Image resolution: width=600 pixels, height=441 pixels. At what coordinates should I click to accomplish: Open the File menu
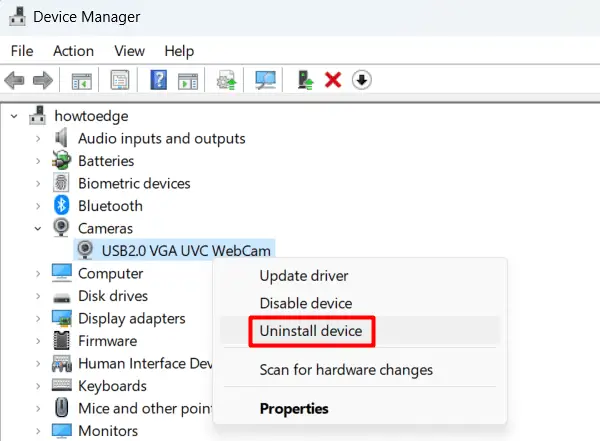22,51
